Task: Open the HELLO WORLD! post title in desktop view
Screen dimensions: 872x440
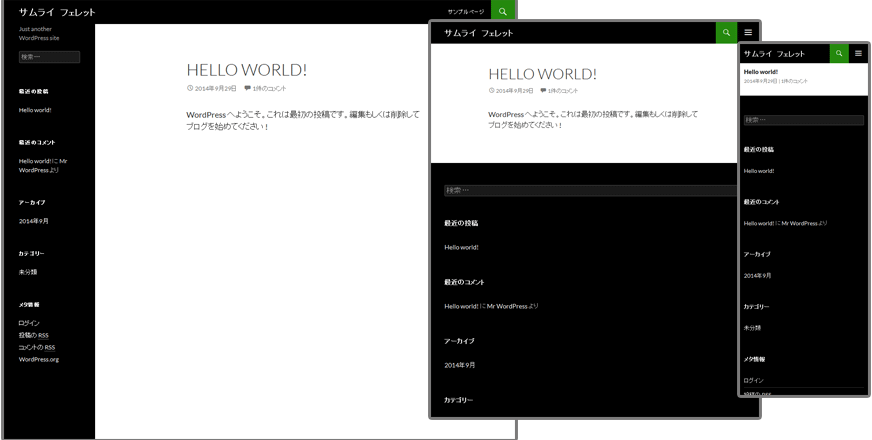Action: [x=246, y=70]
